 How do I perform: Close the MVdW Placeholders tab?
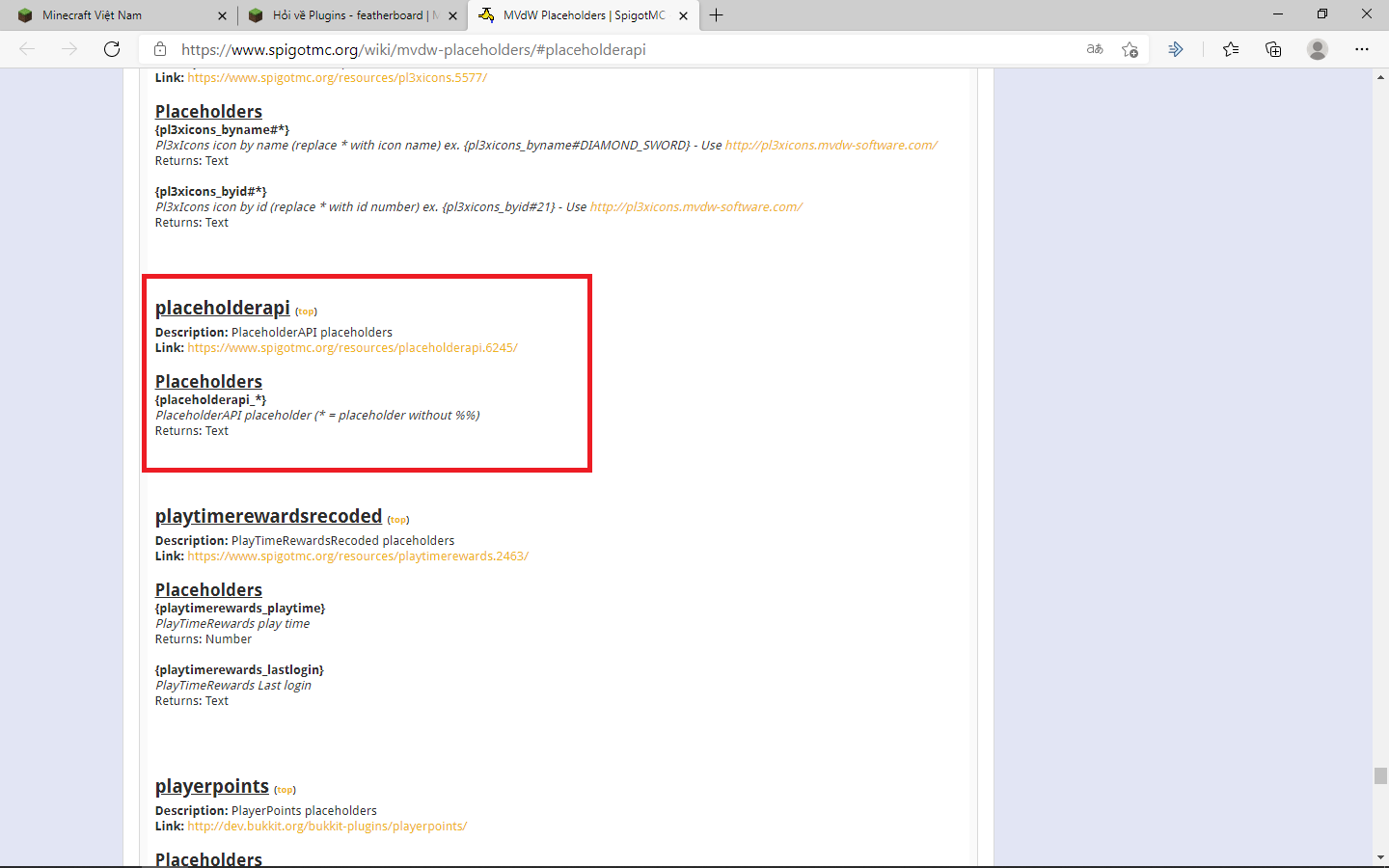[x=683, y=15]
